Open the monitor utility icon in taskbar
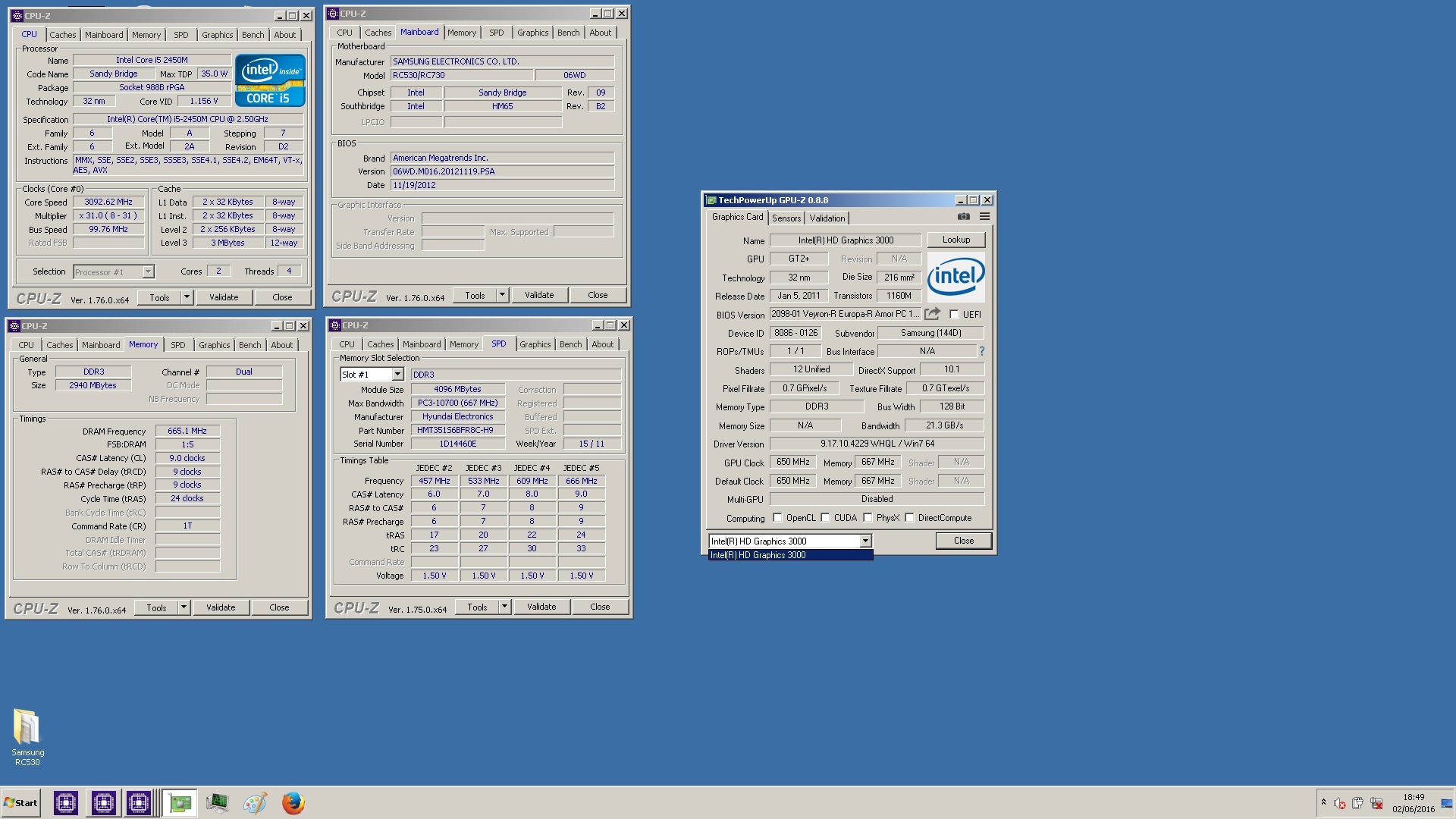 click(x=218, y=803)
